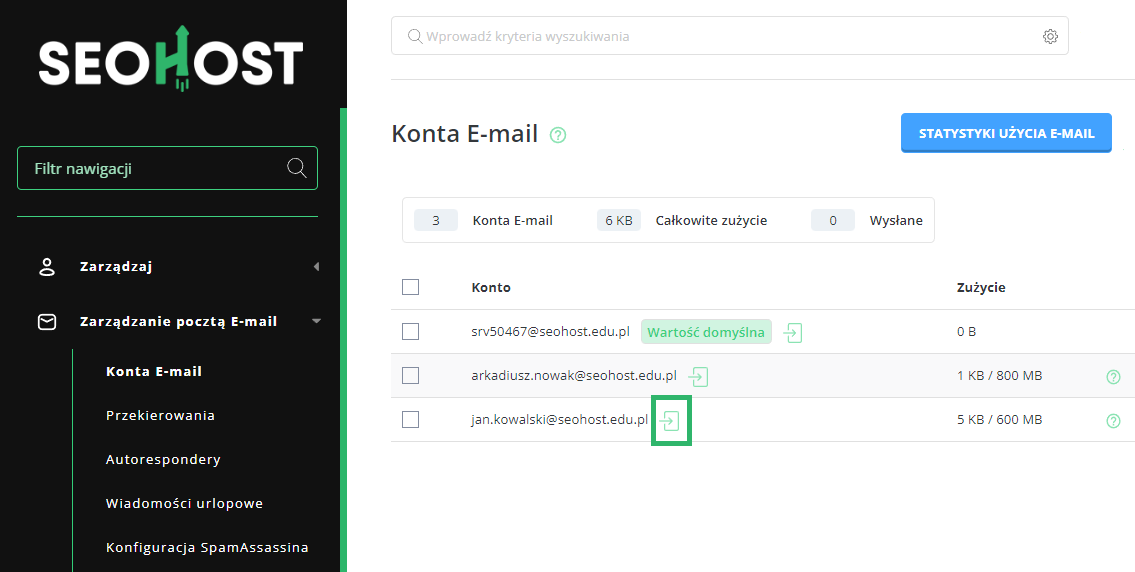Expand the Zarządzaj menu arrow
Viewport: 1135px width, 572px height.
point(316,267)
